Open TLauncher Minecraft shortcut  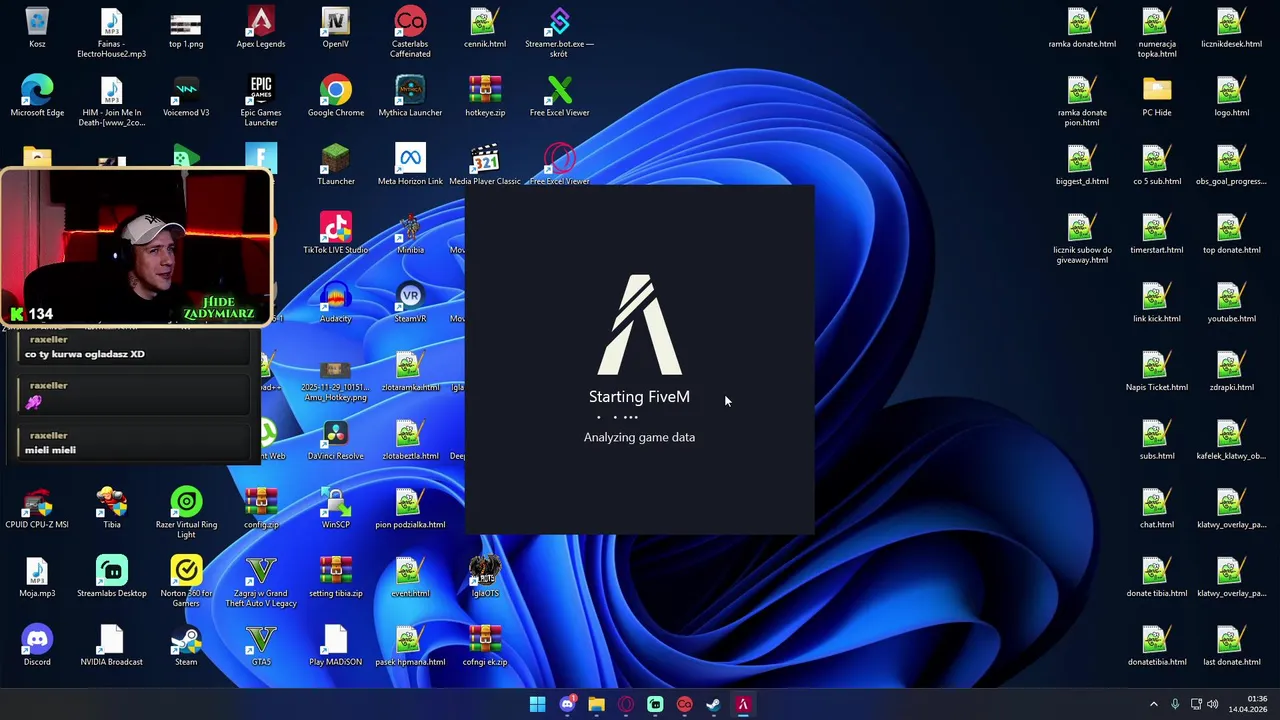336,165
